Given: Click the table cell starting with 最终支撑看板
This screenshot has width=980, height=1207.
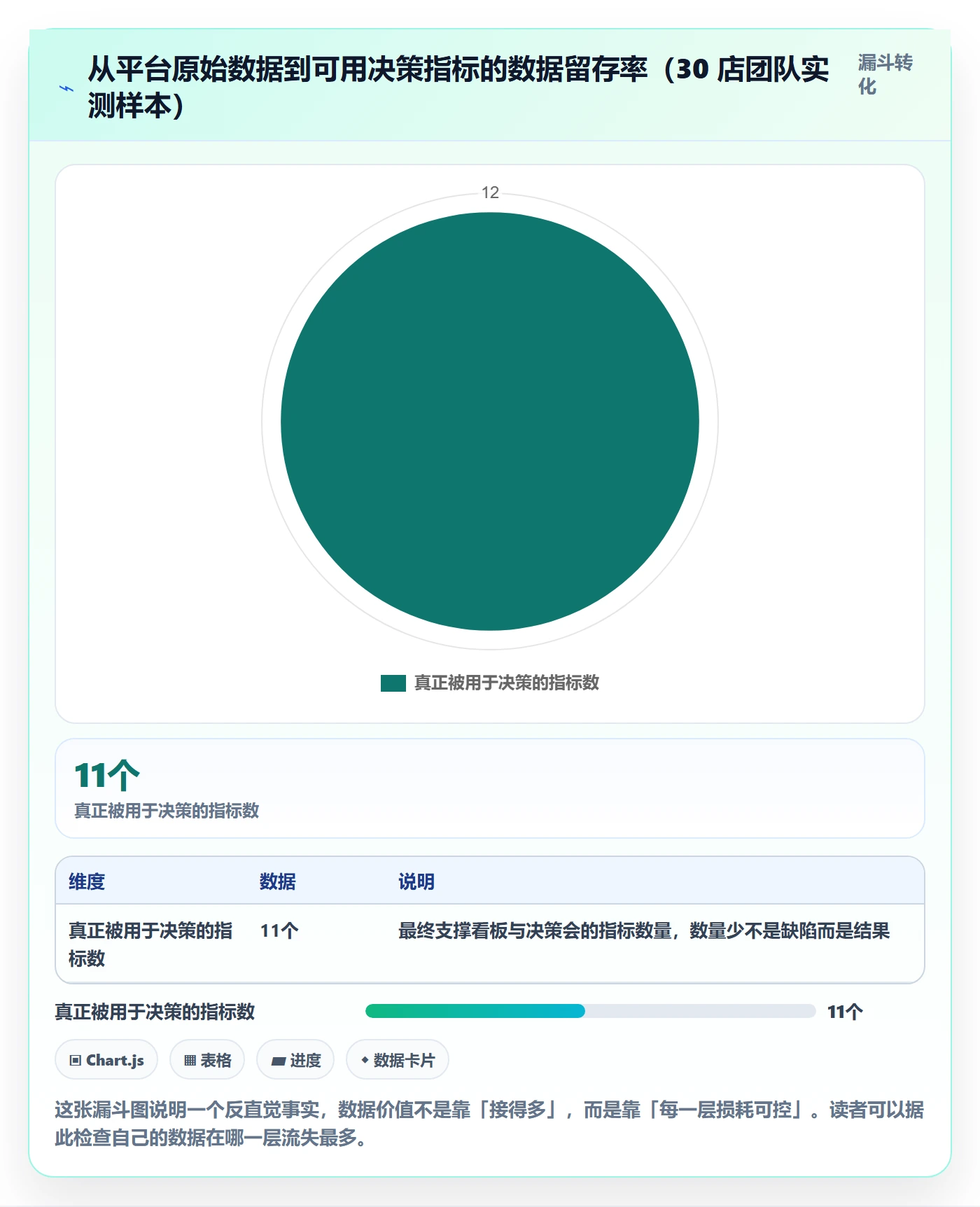Looking at the screenshot, I should (644, 930).
